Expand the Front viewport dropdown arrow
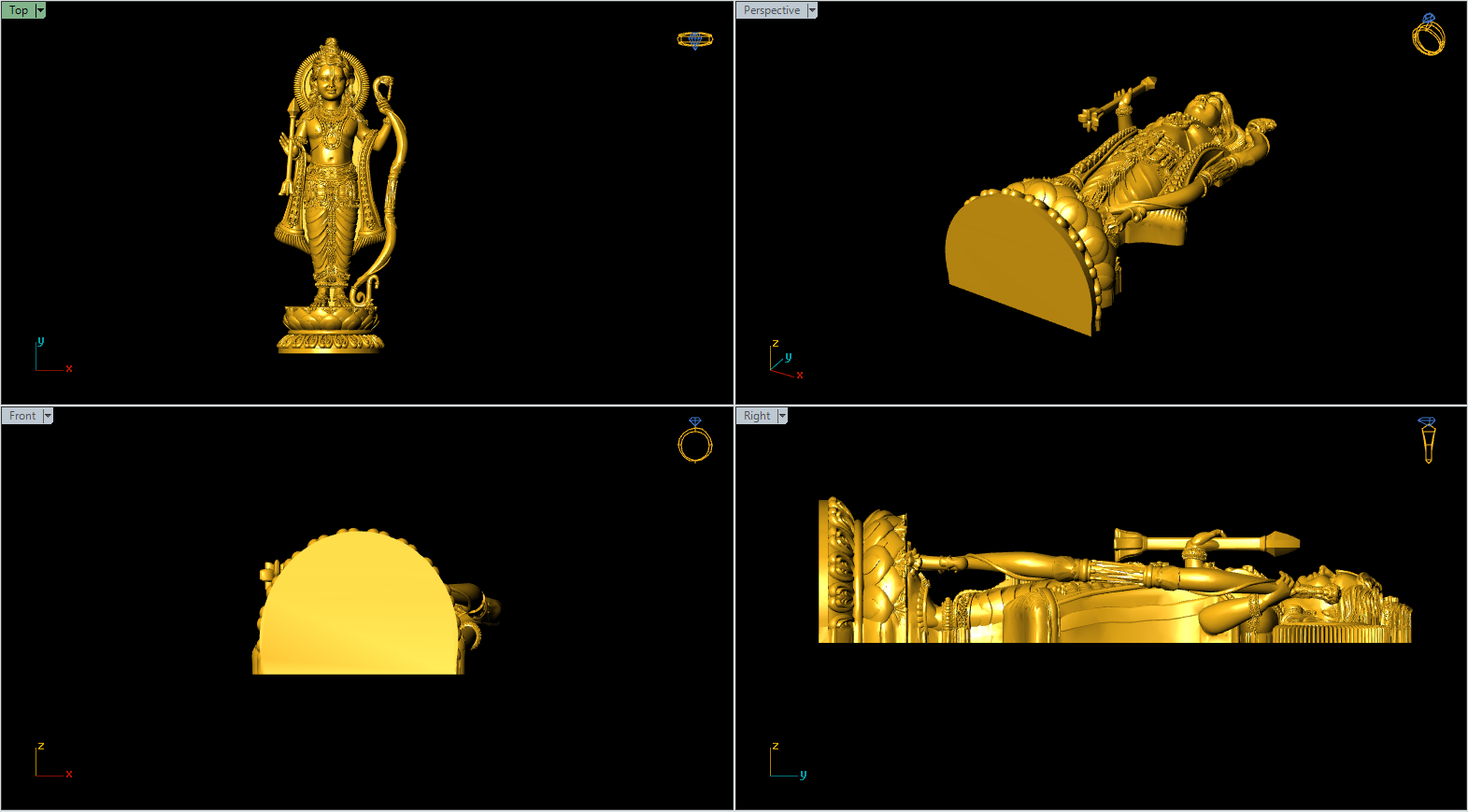 coord(48,416)
